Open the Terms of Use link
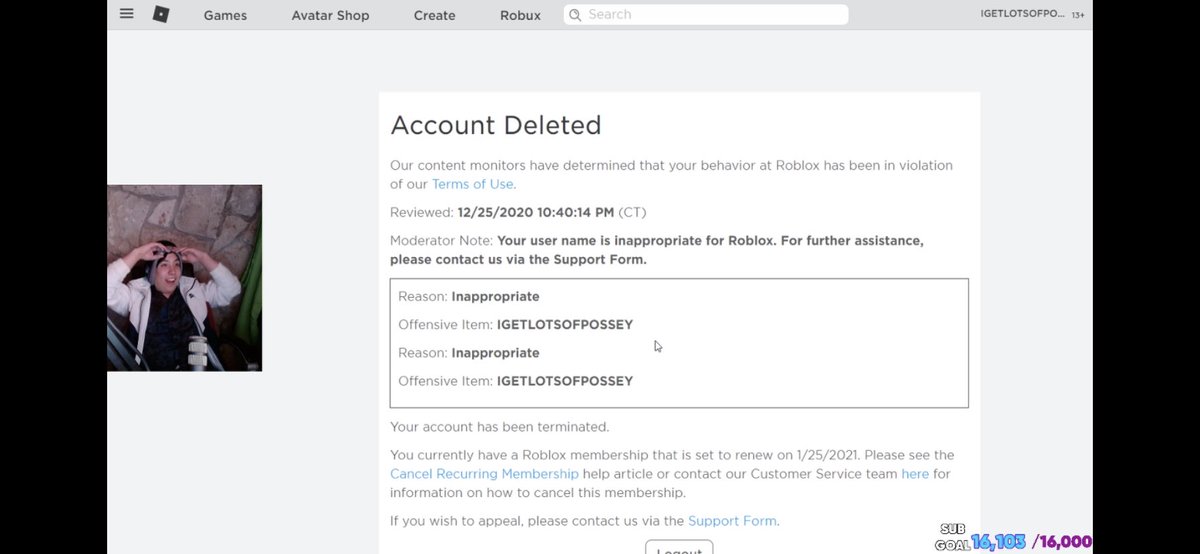1200x554 pixels. pyautogui.click(x=472, y=184)
